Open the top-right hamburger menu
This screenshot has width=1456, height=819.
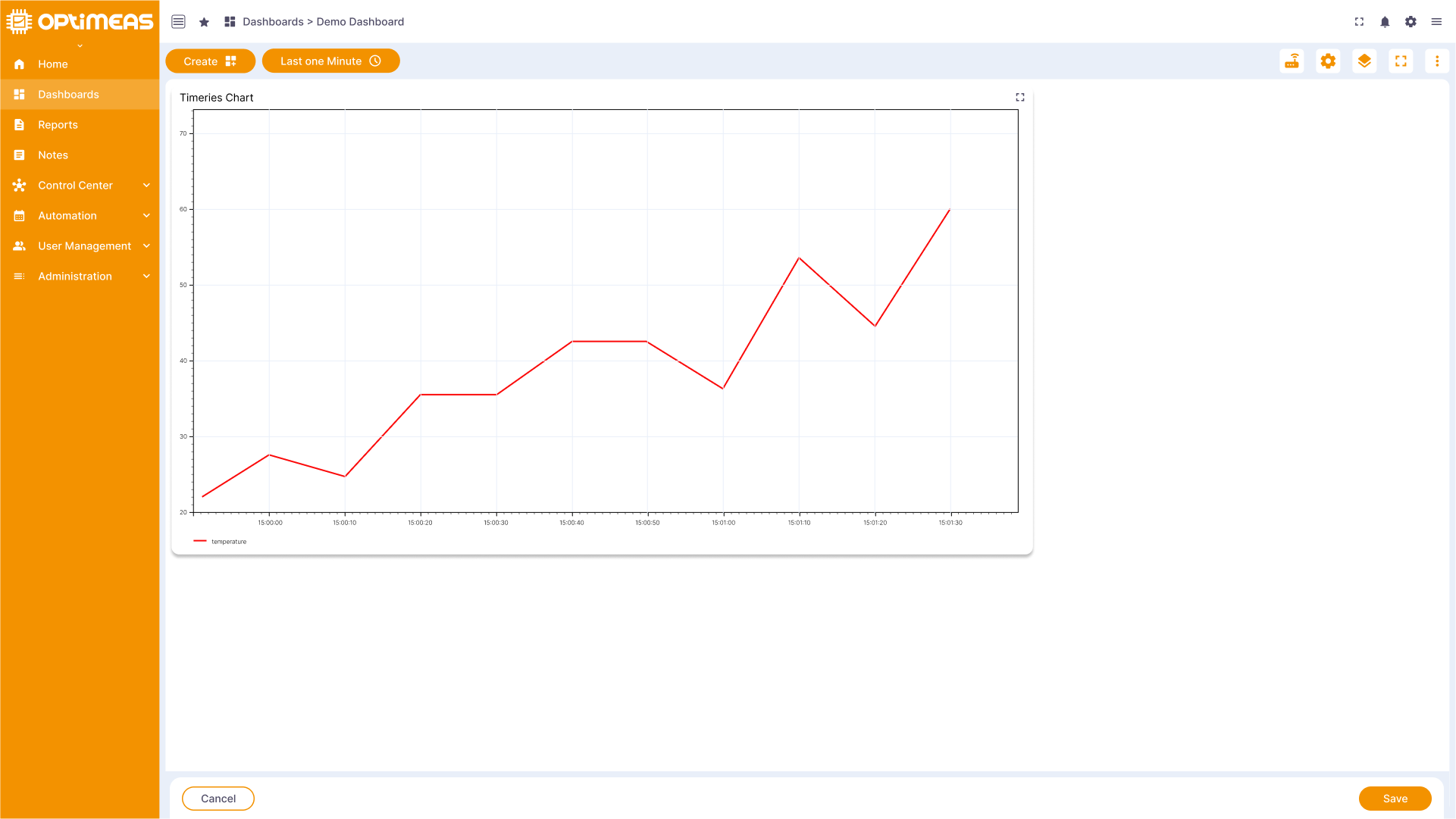pyautogui.click(x=1436, y=22)
